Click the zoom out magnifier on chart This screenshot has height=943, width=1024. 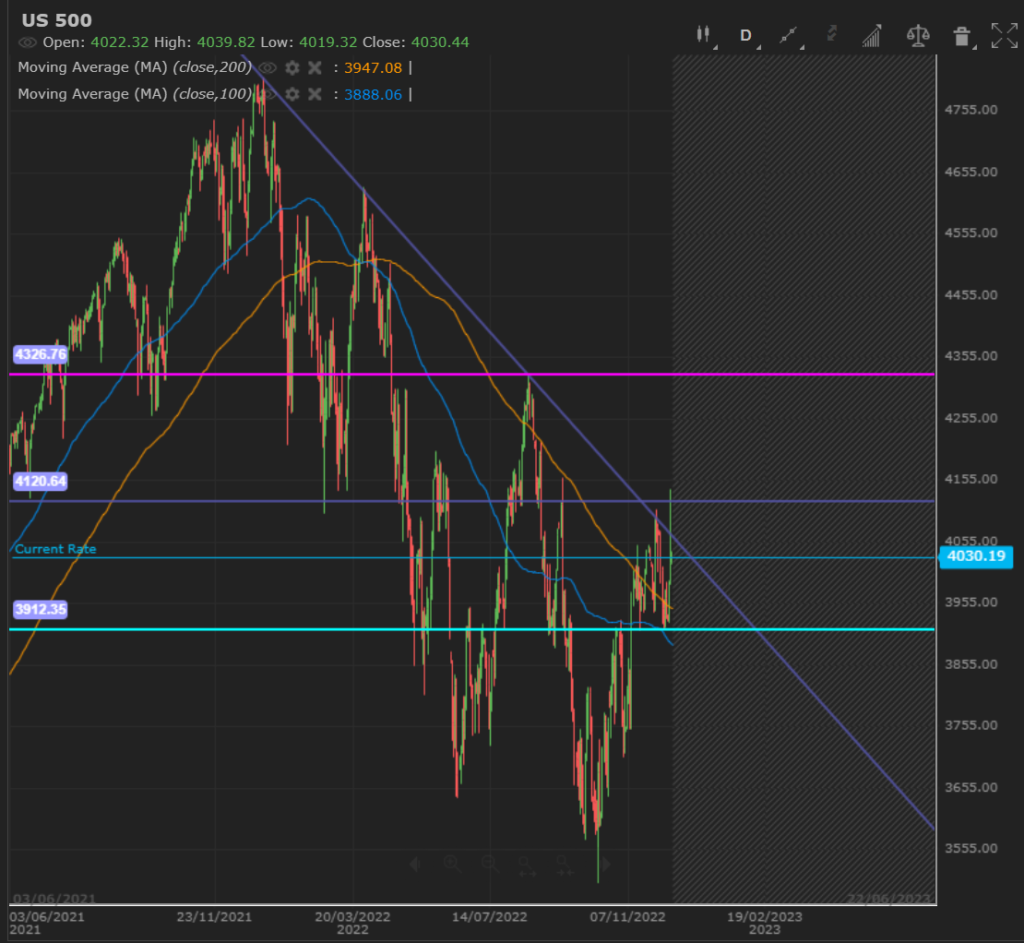[489, 863]
